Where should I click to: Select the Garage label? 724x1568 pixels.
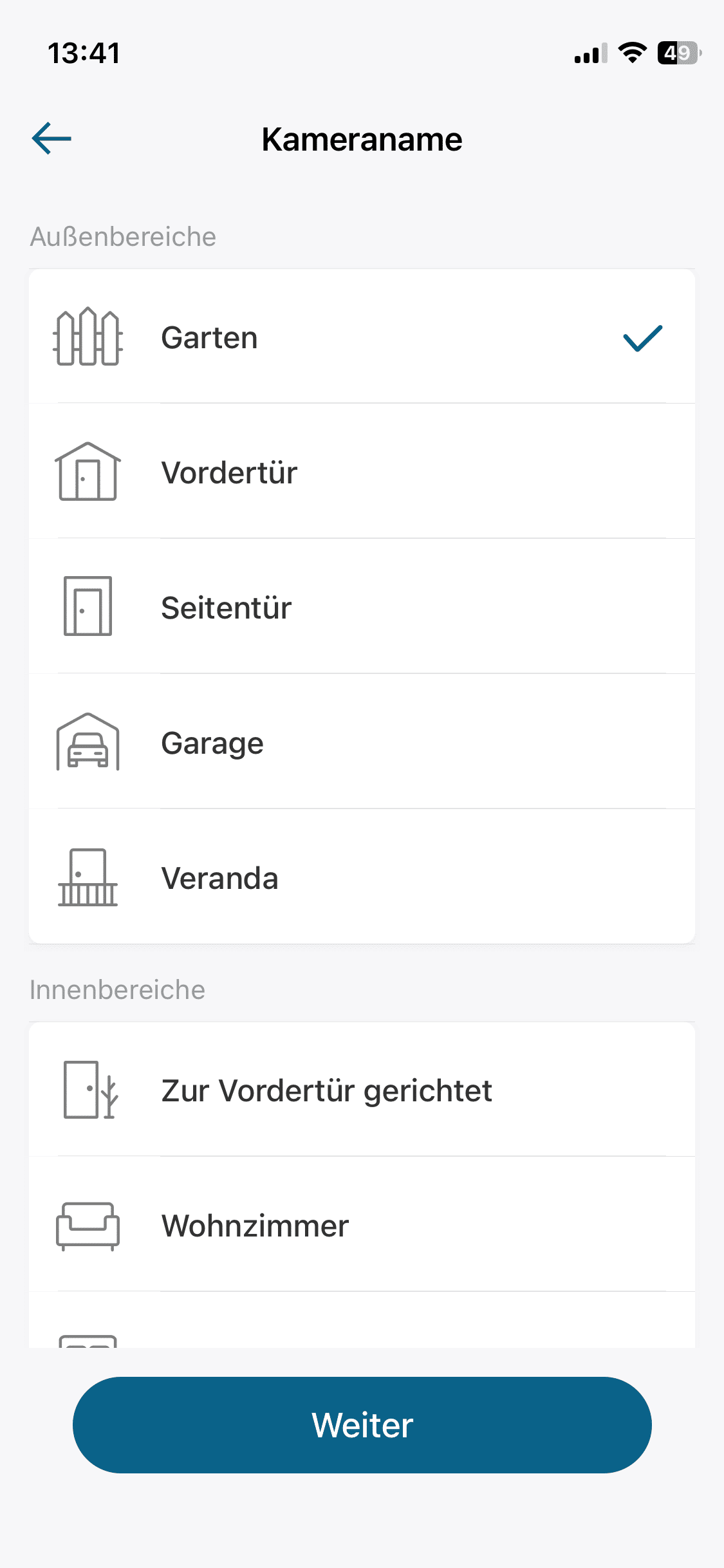pos(212,743)
